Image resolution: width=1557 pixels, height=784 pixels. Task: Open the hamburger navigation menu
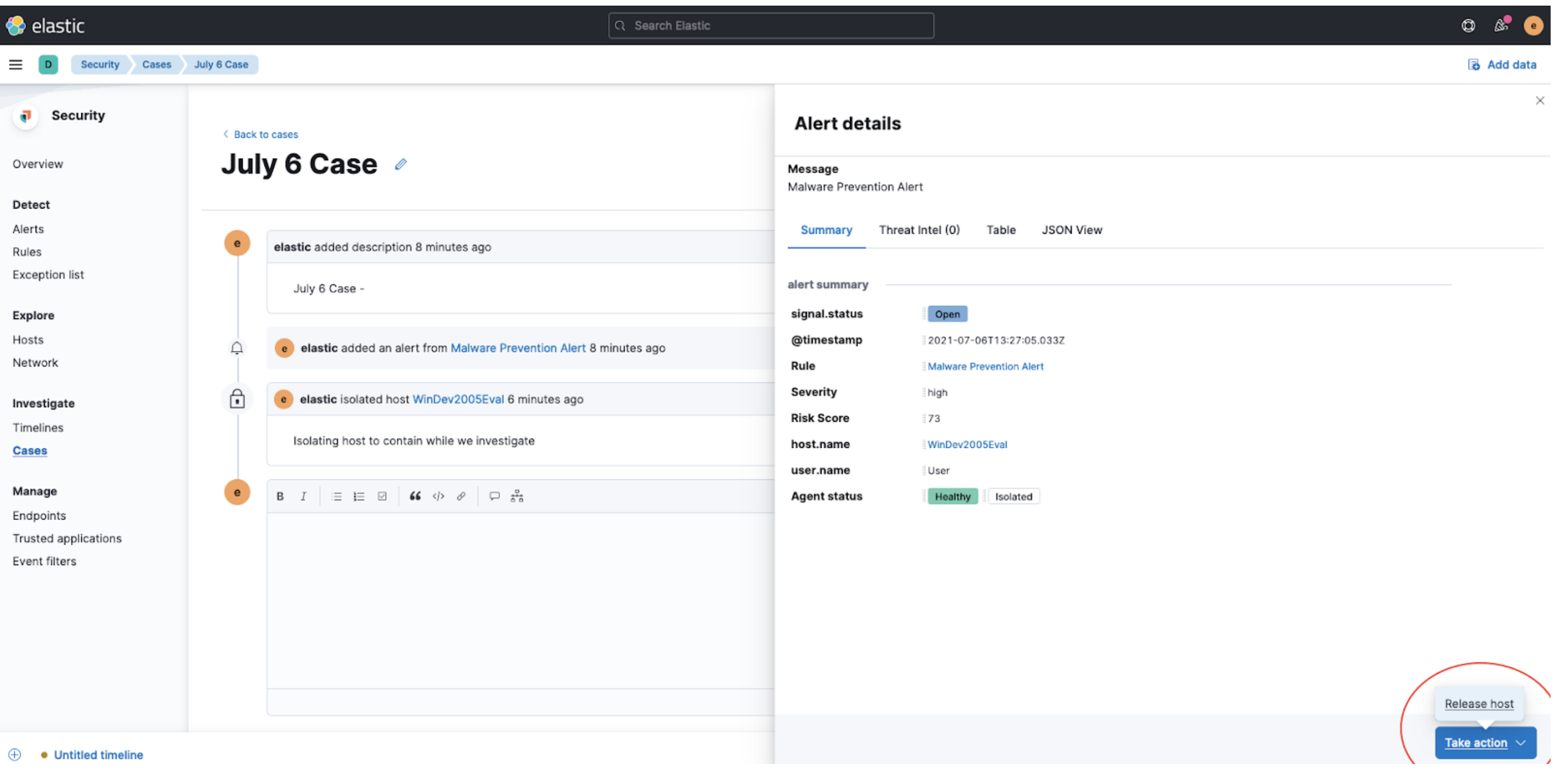(x=16, y=64)
